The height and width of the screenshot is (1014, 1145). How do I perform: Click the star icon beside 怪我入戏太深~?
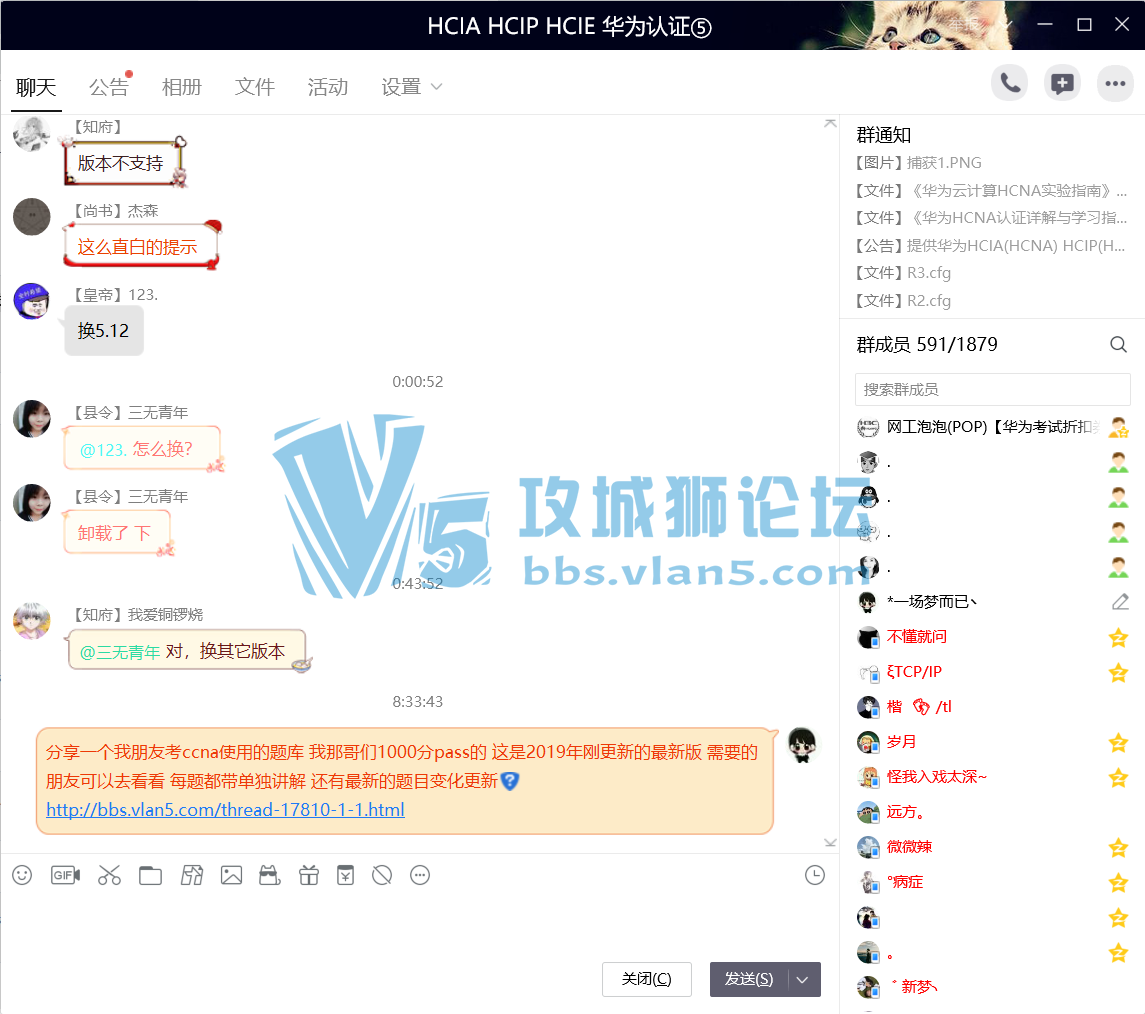coord(1118,777)
